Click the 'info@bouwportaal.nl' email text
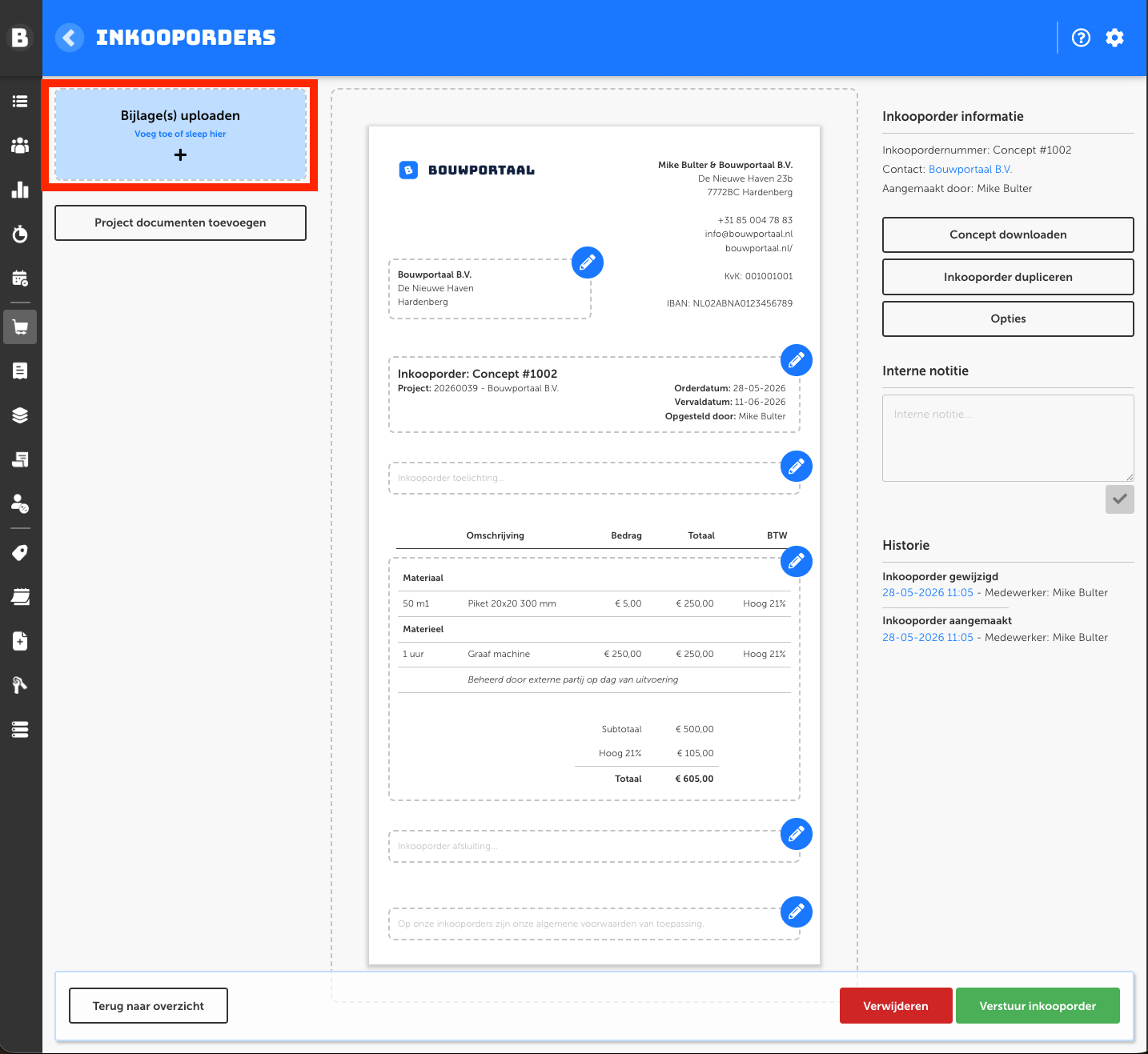 (749, 234)
